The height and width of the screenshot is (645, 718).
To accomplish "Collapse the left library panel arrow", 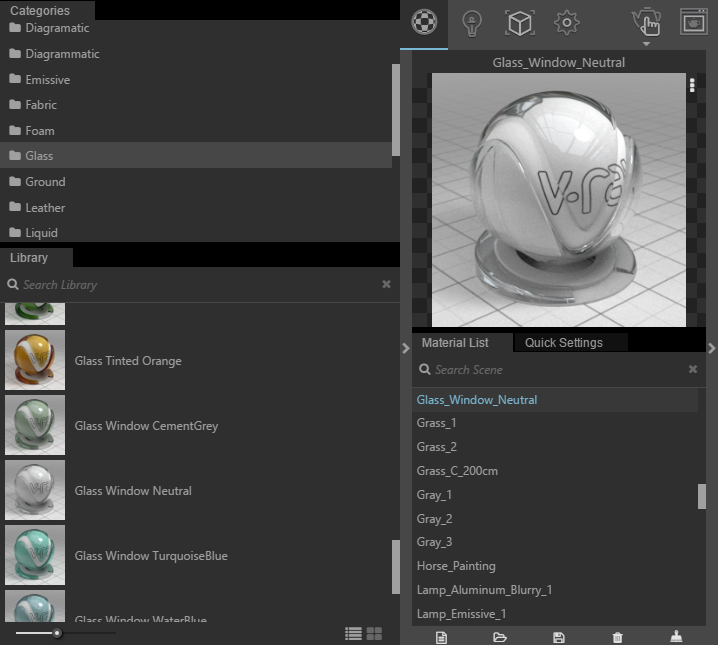I will [406, 348].
